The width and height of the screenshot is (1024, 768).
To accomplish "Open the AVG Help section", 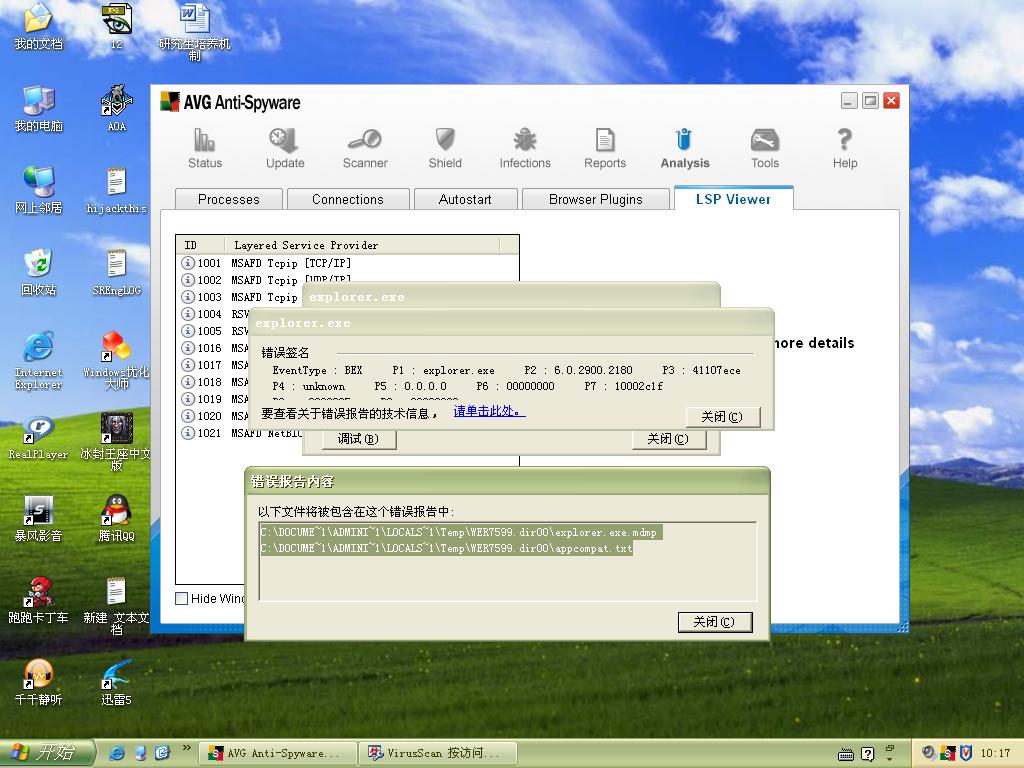I will coord(844,148).
